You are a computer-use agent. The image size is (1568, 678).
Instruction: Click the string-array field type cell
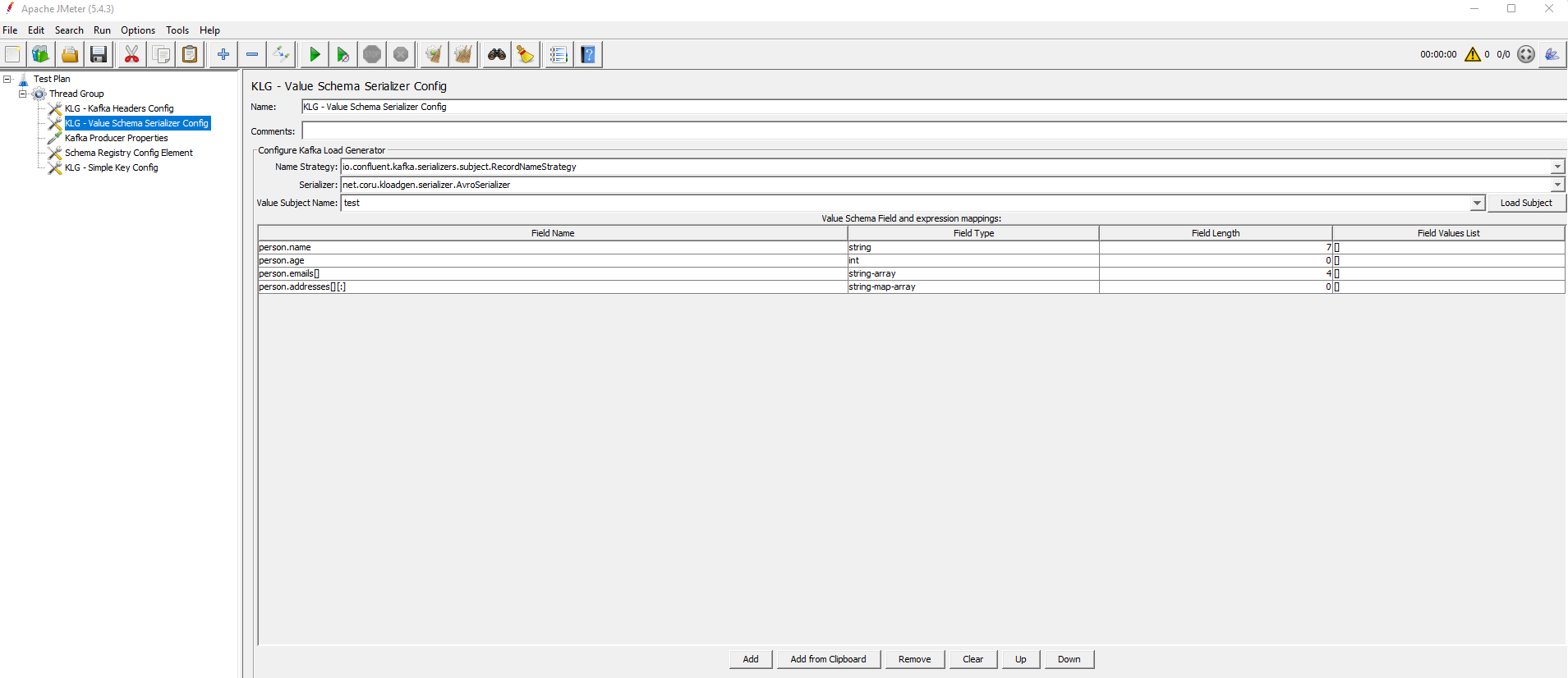point(973,273)
